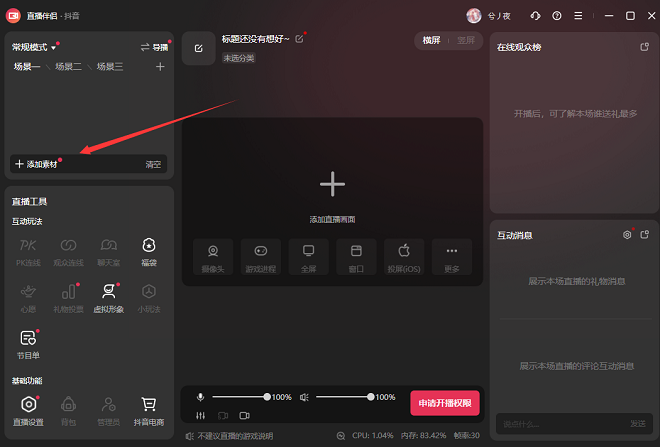Click the 说点什么 message input field

coord(562,424)
